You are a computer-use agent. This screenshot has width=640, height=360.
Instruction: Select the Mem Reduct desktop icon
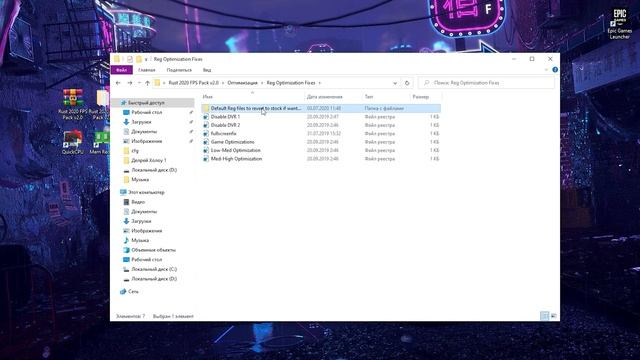pyautogui.click(x=100, y=142)
